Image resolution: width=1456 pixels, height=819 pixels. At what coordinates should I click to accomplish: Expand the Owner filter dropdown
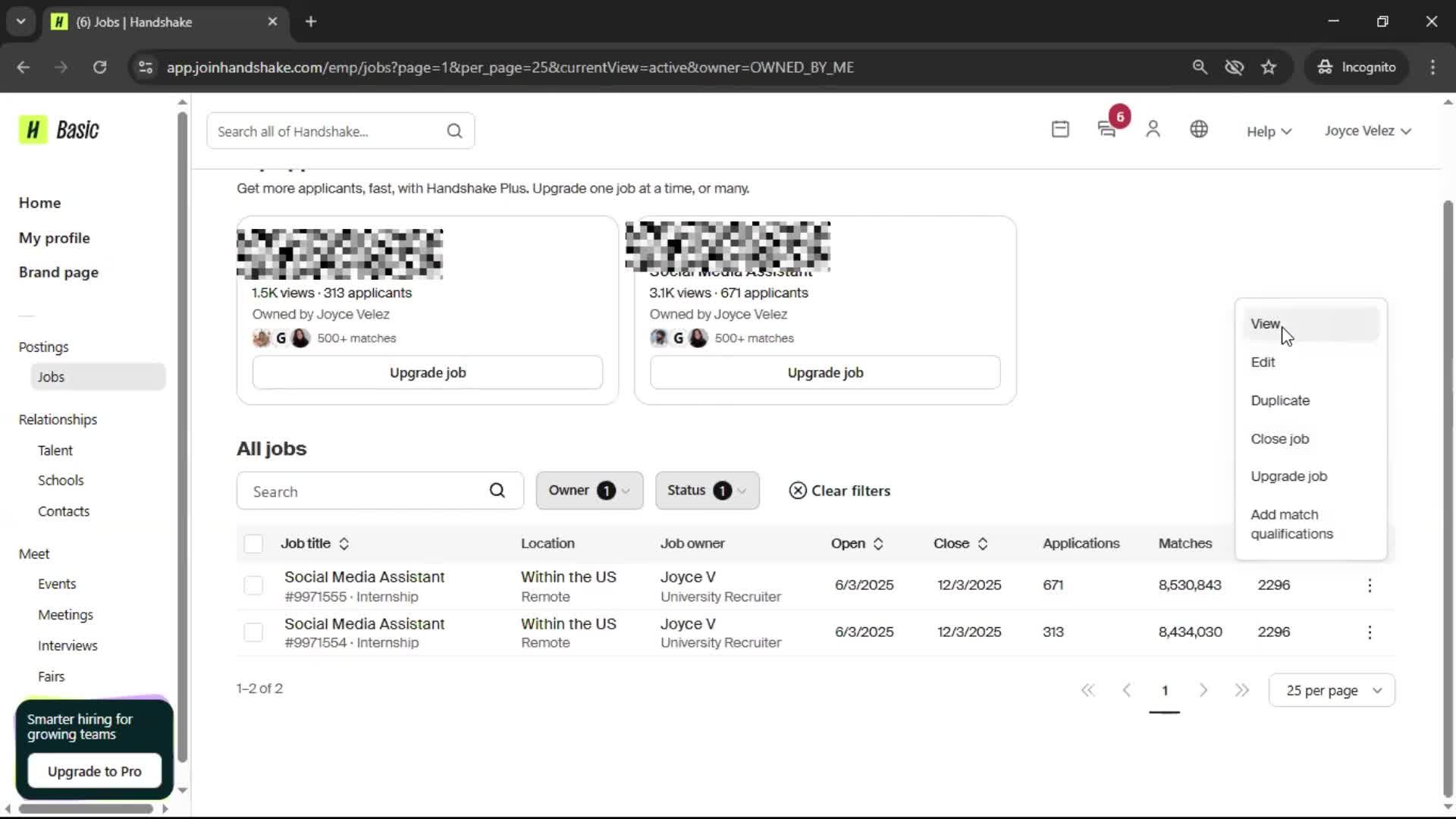tap(589, 491)
